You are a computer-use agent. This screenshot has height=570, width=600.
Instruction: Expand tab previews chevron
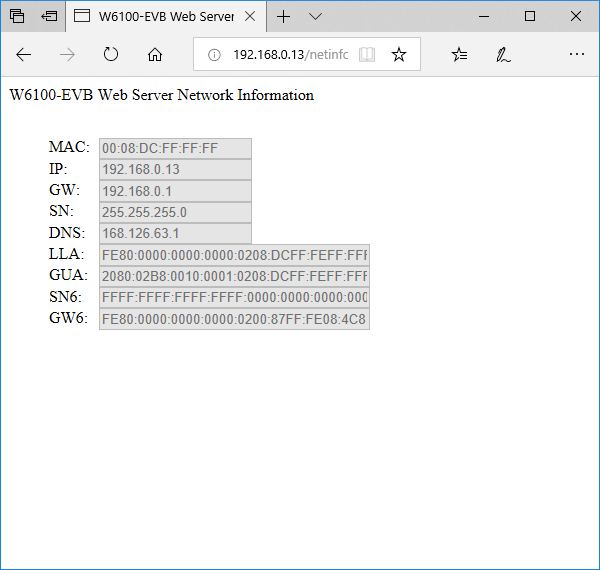315,16
